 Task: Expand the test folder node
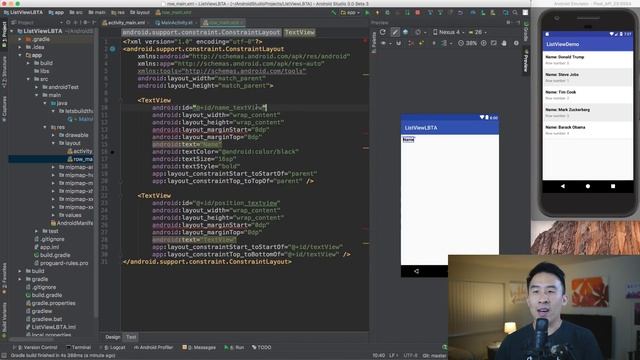click(x=37, y=231)
